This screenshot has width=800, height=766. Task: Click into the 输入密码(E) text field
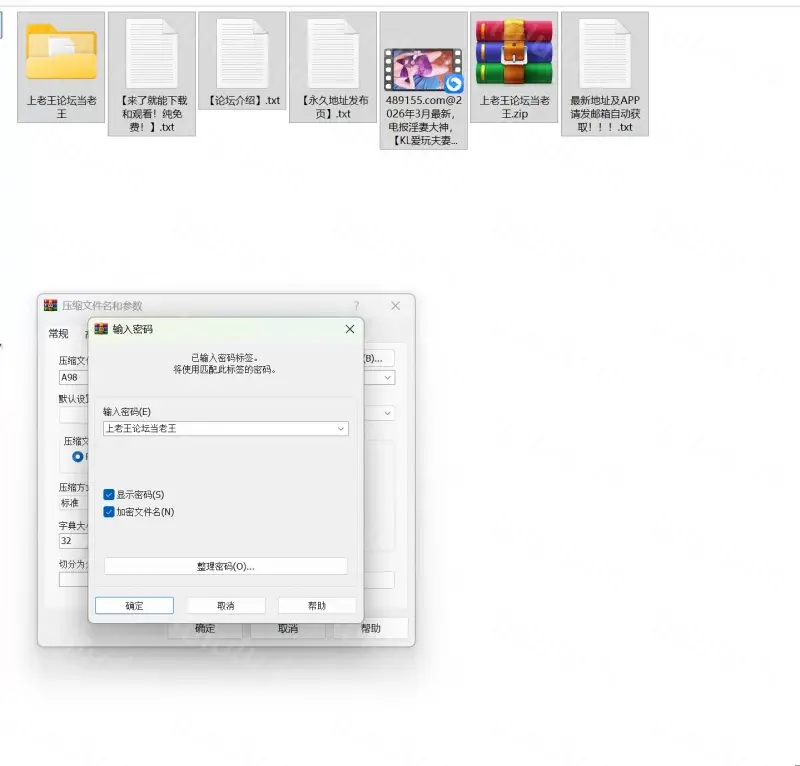tap(217, 428)
